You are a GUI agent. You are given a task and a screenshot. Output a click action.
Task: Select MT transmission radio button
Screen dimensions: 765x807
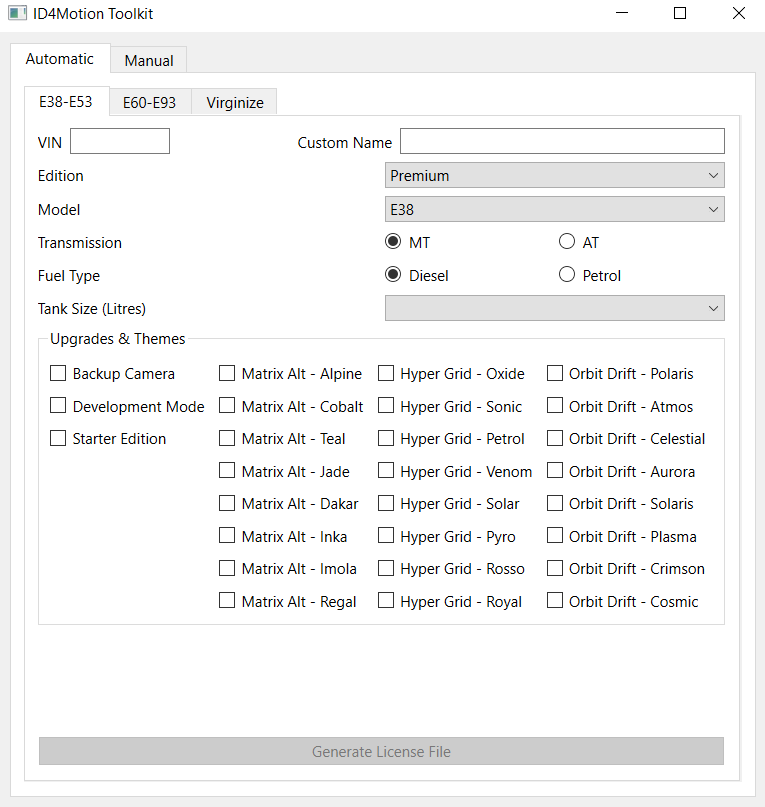pyautogui.click(x=393, y=241)
